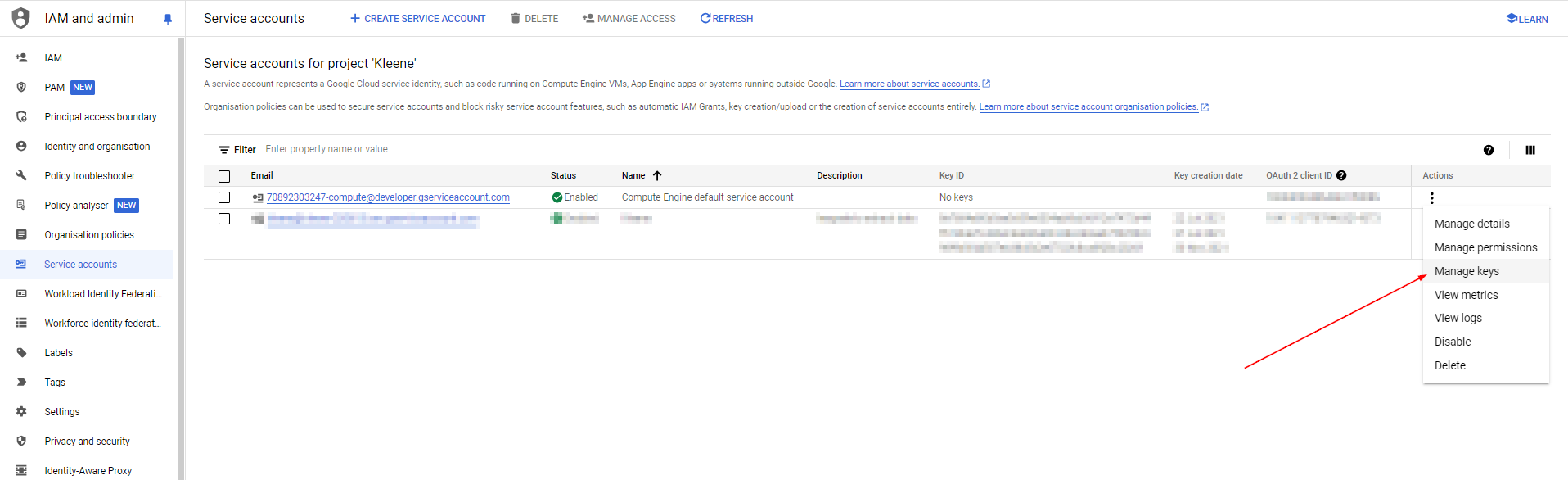1568x480 pixels.
Task: Click the Key creation date column header
Action: (x=1208, y=175)
